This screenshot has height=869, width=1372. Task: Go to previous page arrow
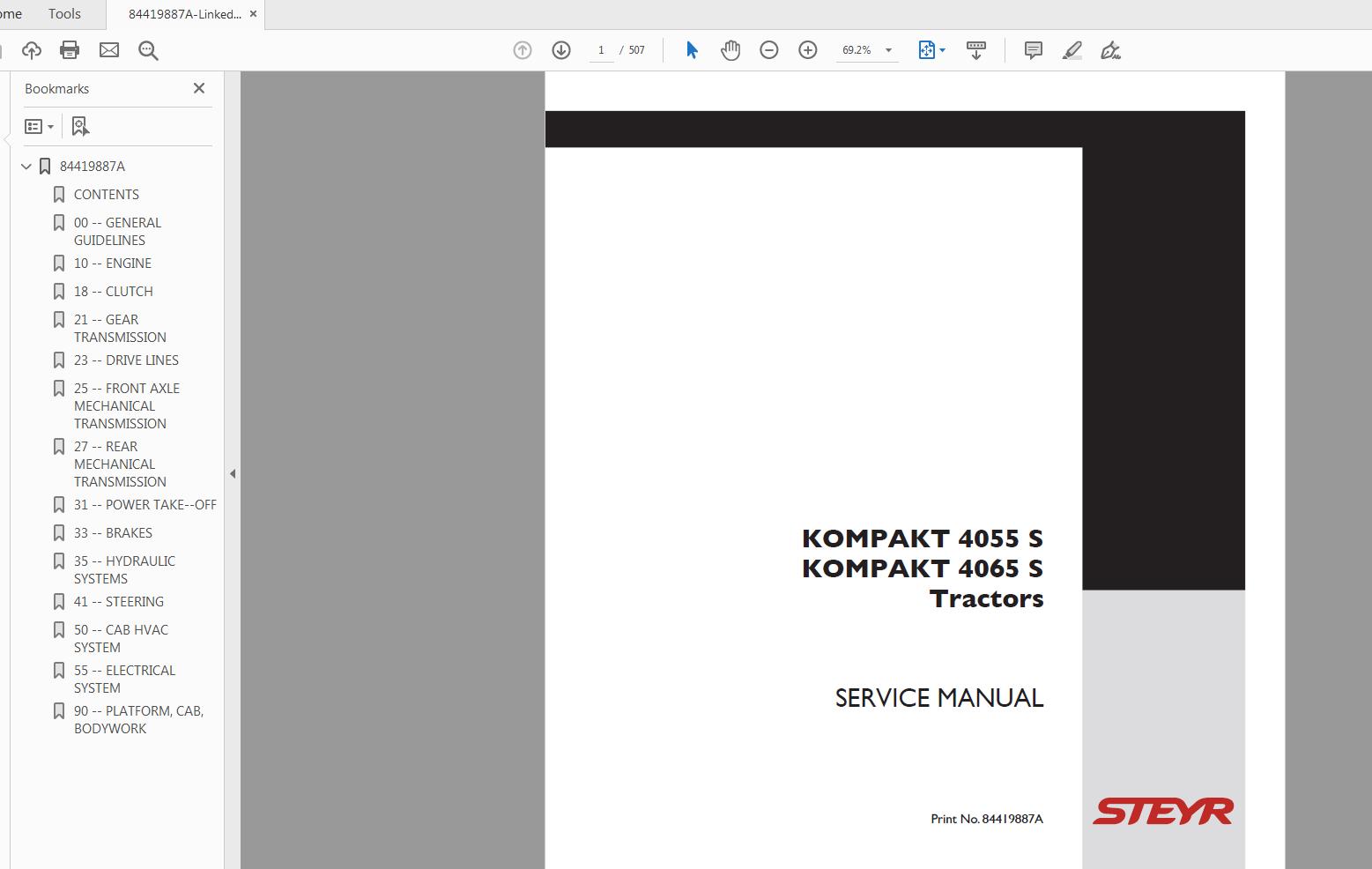[x=523, y=50]
